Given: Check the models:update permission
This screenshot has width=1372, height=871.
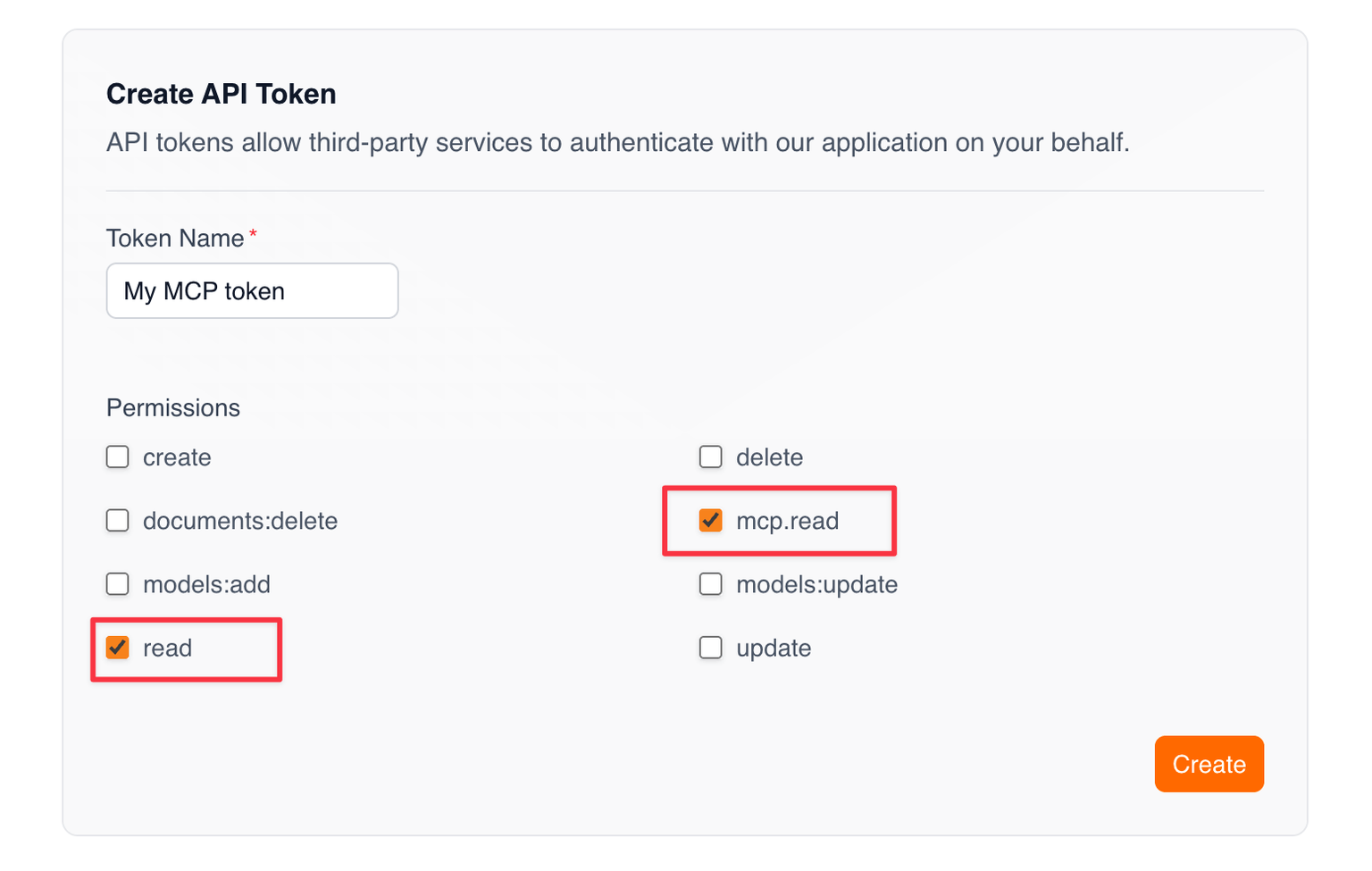Looking at the screenshot, I should (x=710, y=583).
